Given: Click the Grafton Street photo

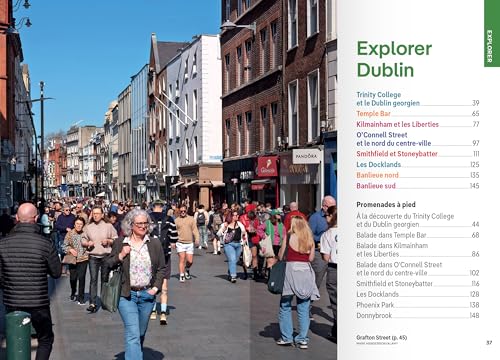Looking at the screenshot, I should (168, 180).
